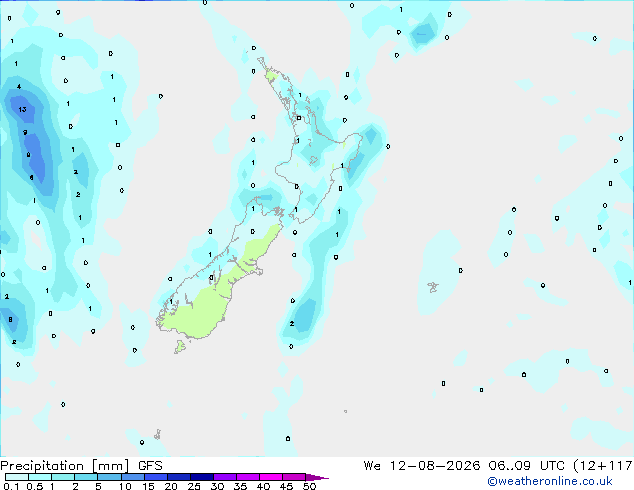Click Stewart Island below the South Island
Viewport: 634px width, 490px height.
coord(180,346)
